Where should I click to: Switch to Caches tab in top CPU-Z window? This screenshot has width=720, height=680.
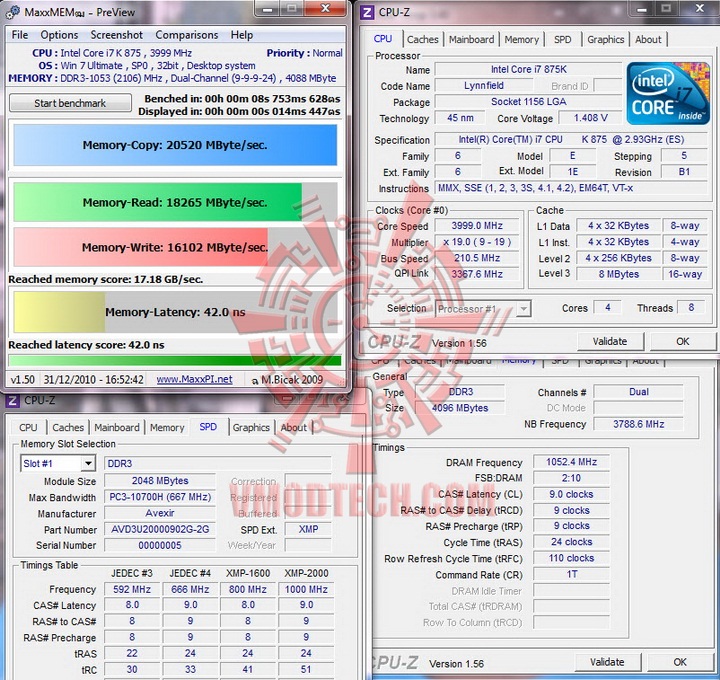[422, 39]
